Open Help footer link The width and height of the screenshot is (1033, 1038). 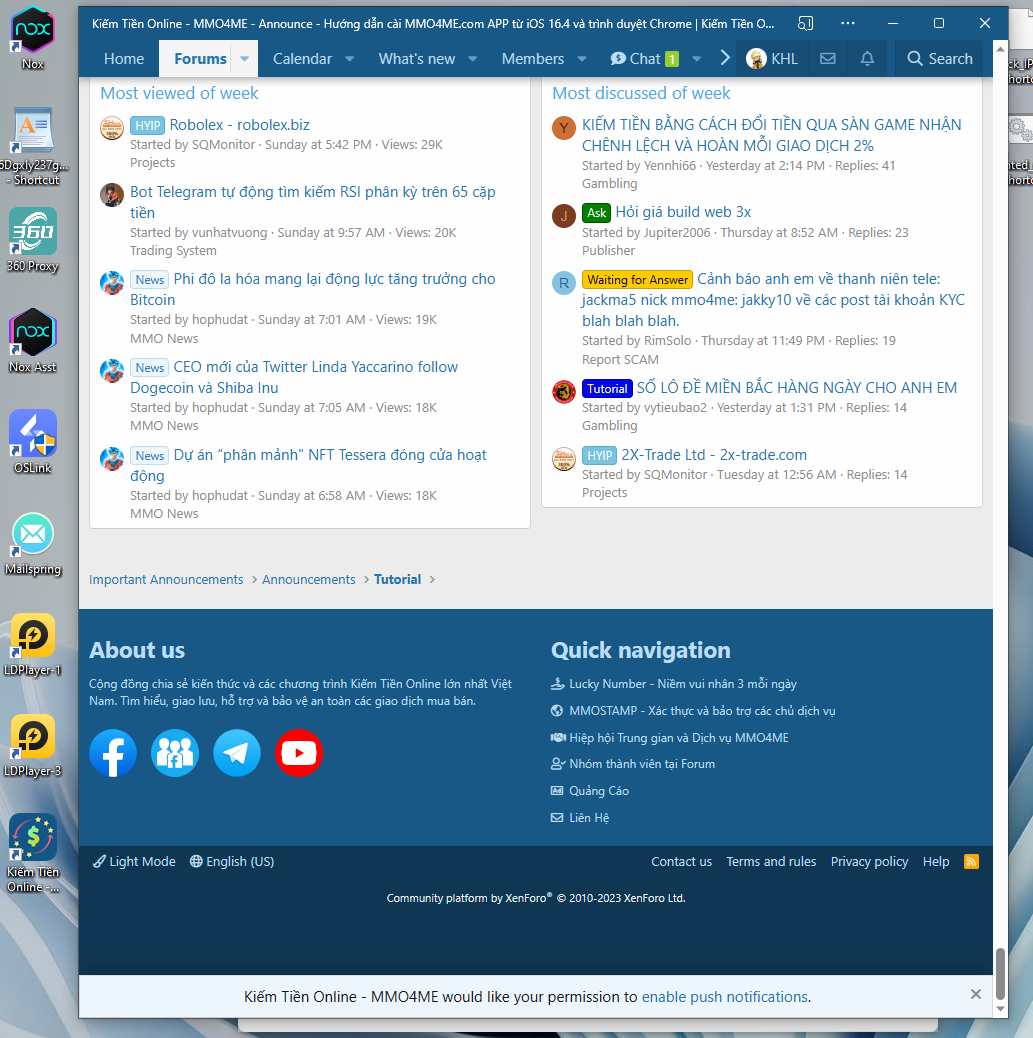936,861
